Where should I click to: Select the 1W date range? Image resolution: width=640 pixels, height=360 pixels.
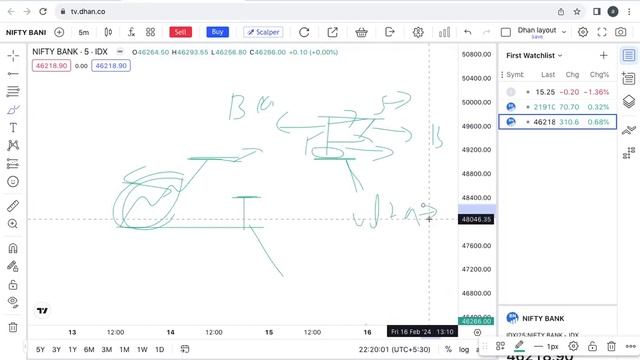point(142,349)
